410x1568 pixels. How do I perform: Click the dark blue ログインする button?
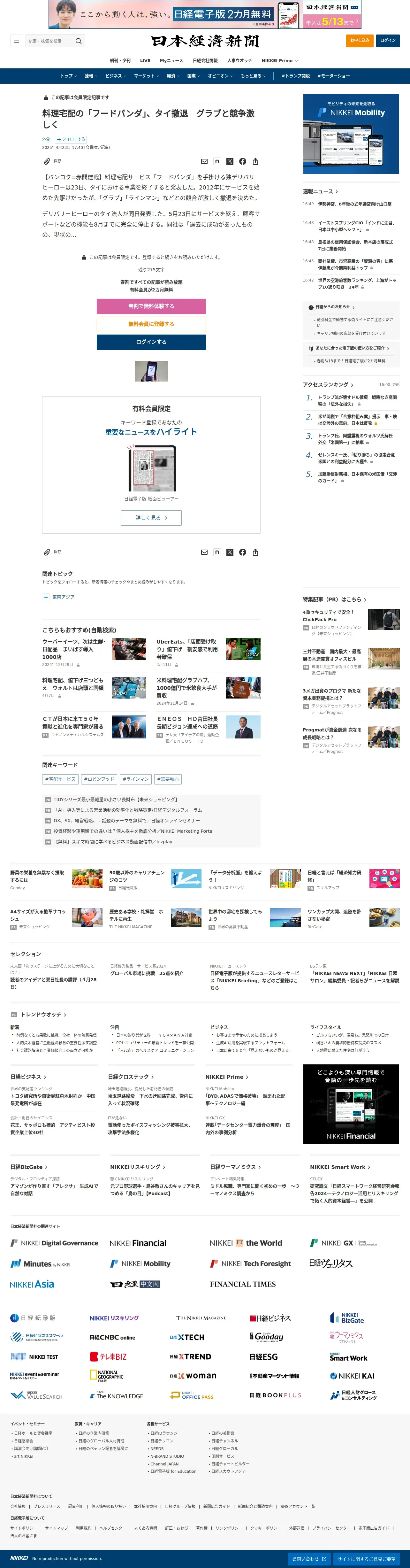(151, 342)
